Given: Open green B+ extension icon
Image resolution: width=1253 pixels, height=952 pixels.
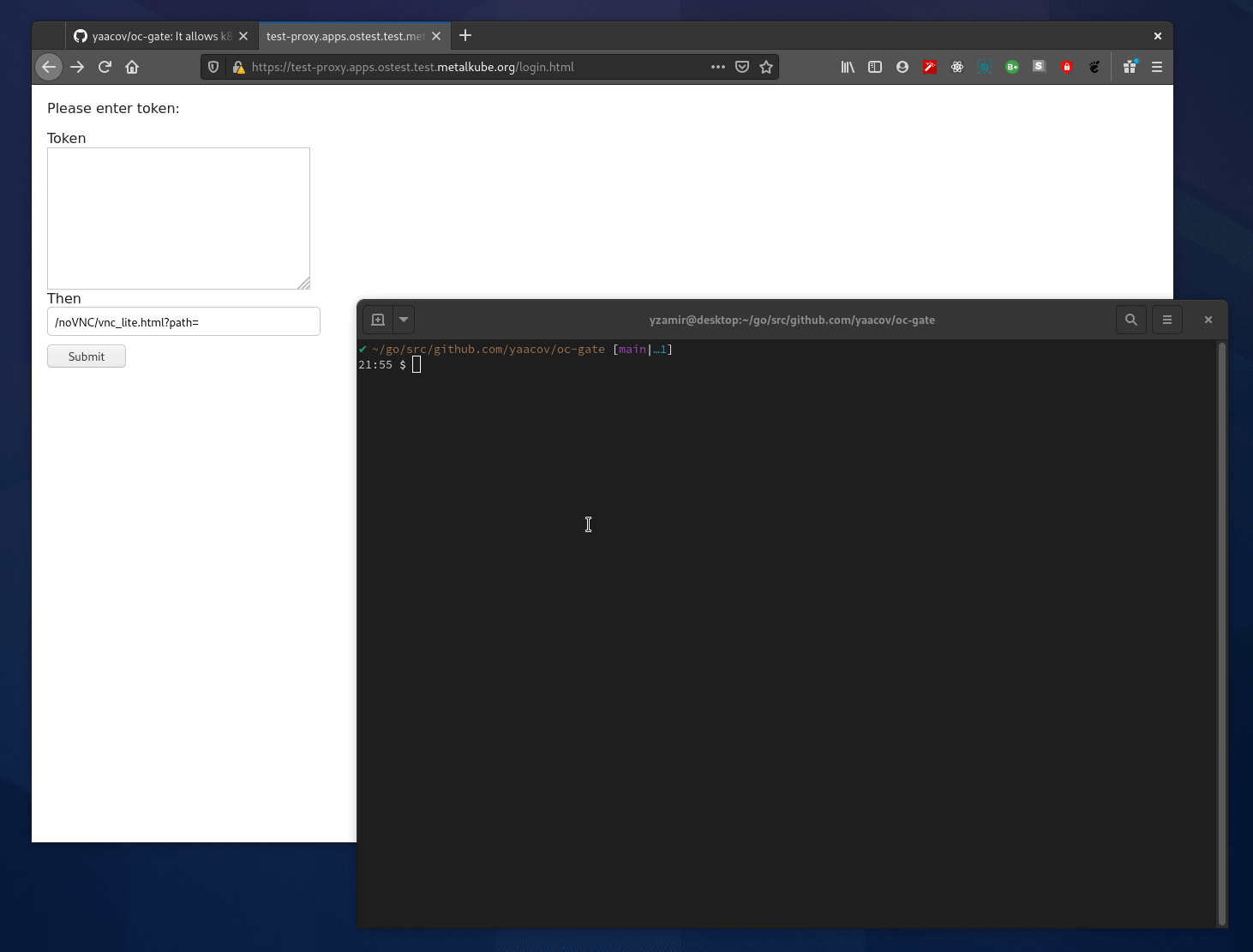Looking at the screenshot, I should point(1012,67).
